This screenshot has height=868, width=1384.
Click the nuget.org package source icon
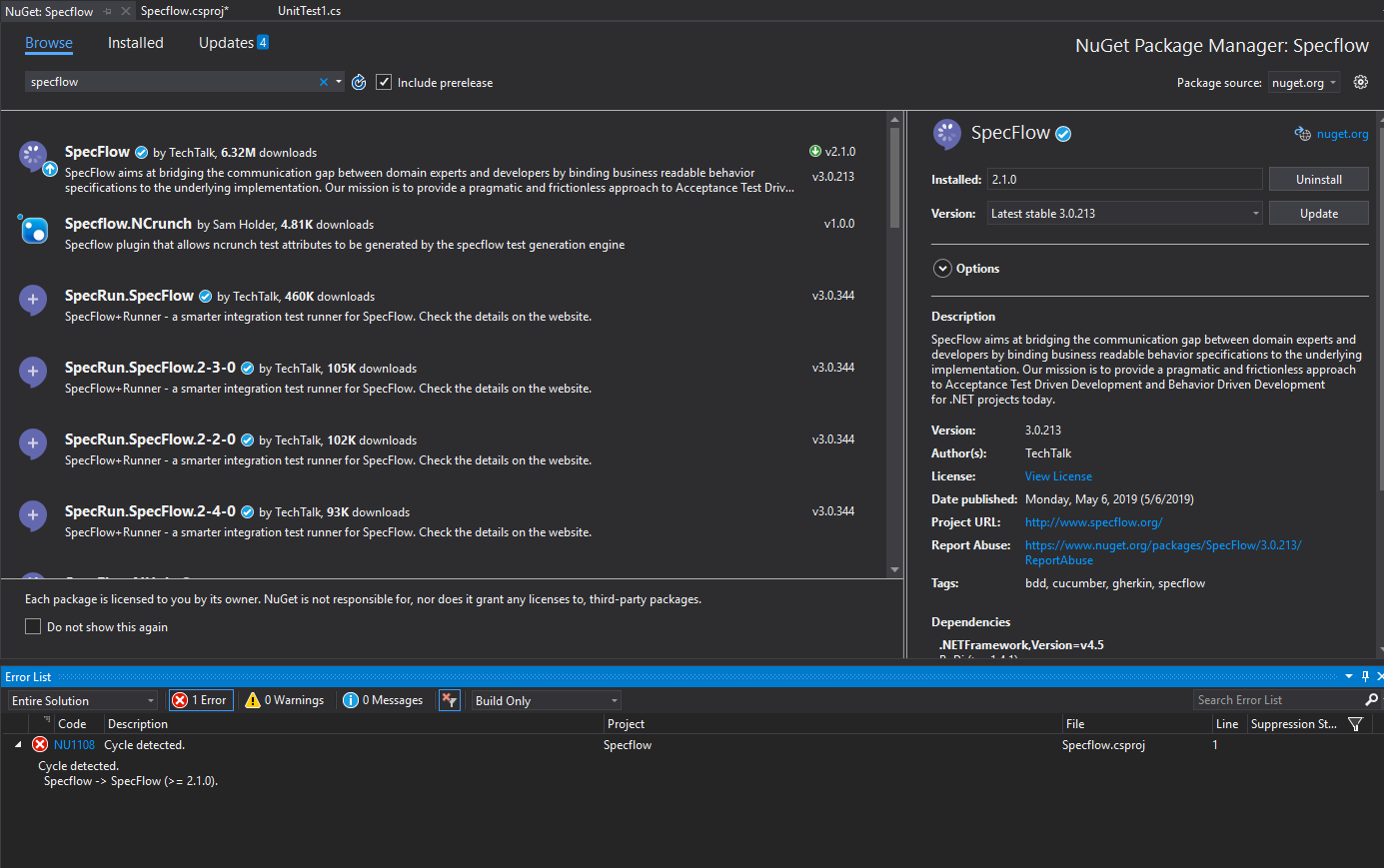click(x=1302, y=133)
